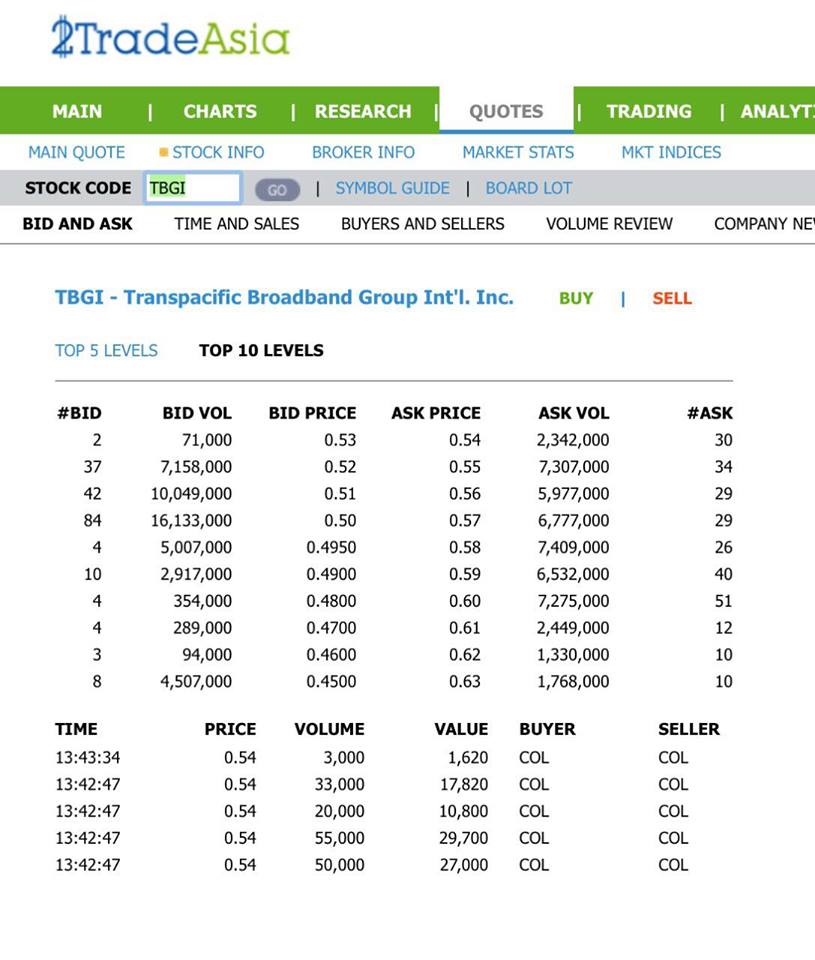Select the QUOTES tab
This screenshot has width=815, height=960.
tap(506, 111)
